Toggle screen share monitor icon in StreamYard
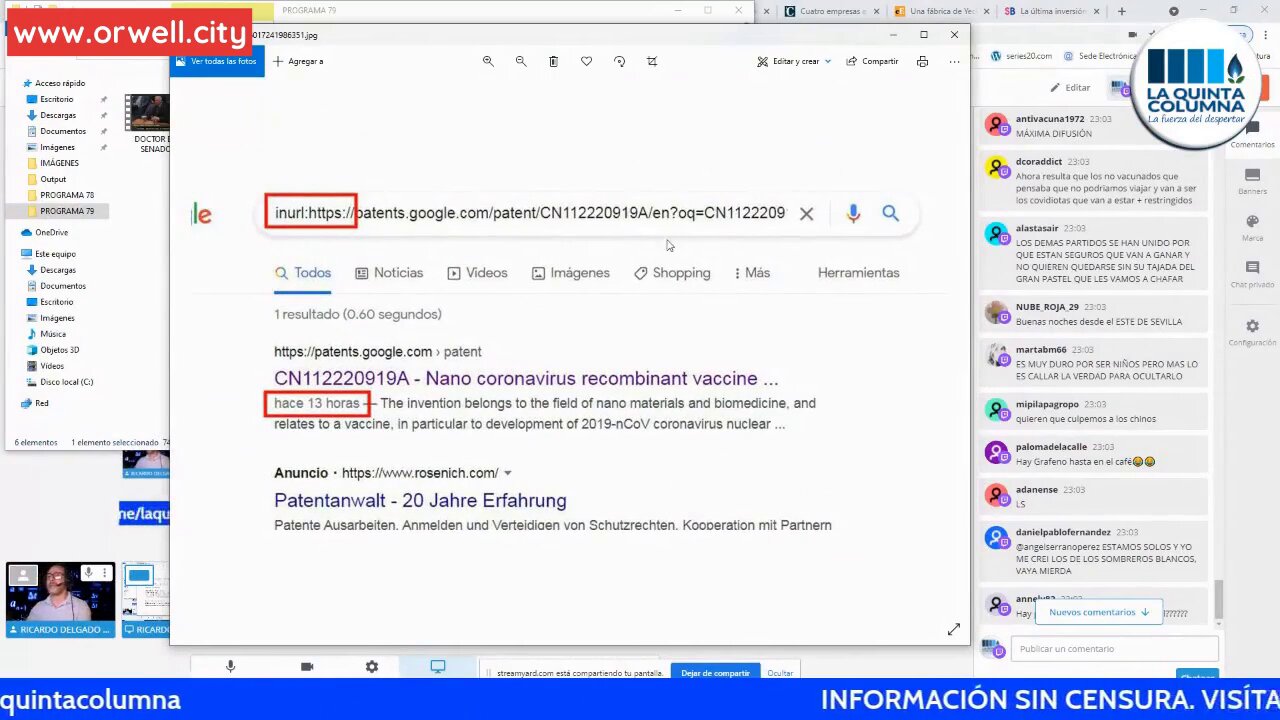1280x720 pixels. [x=438, y=667]
